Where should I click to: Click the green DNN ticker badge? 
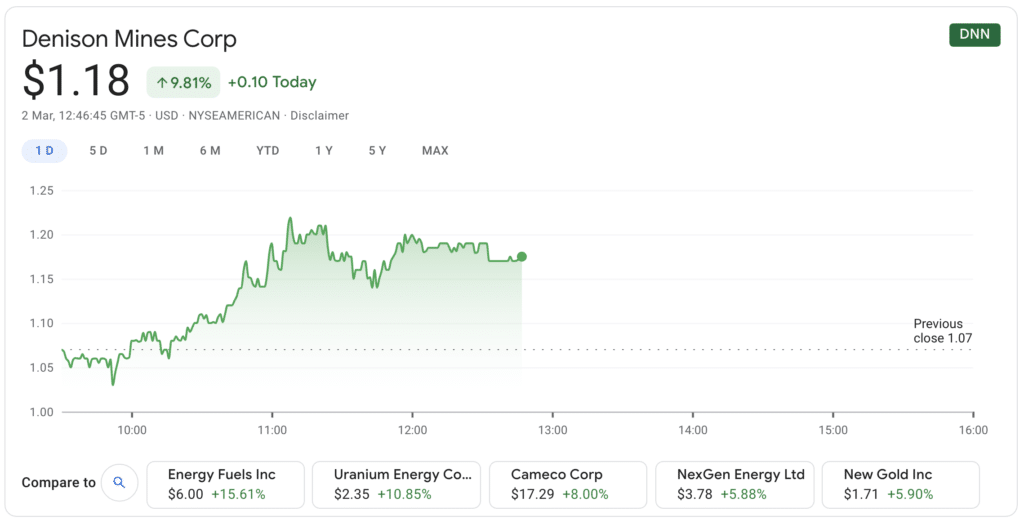coord(974,35)
